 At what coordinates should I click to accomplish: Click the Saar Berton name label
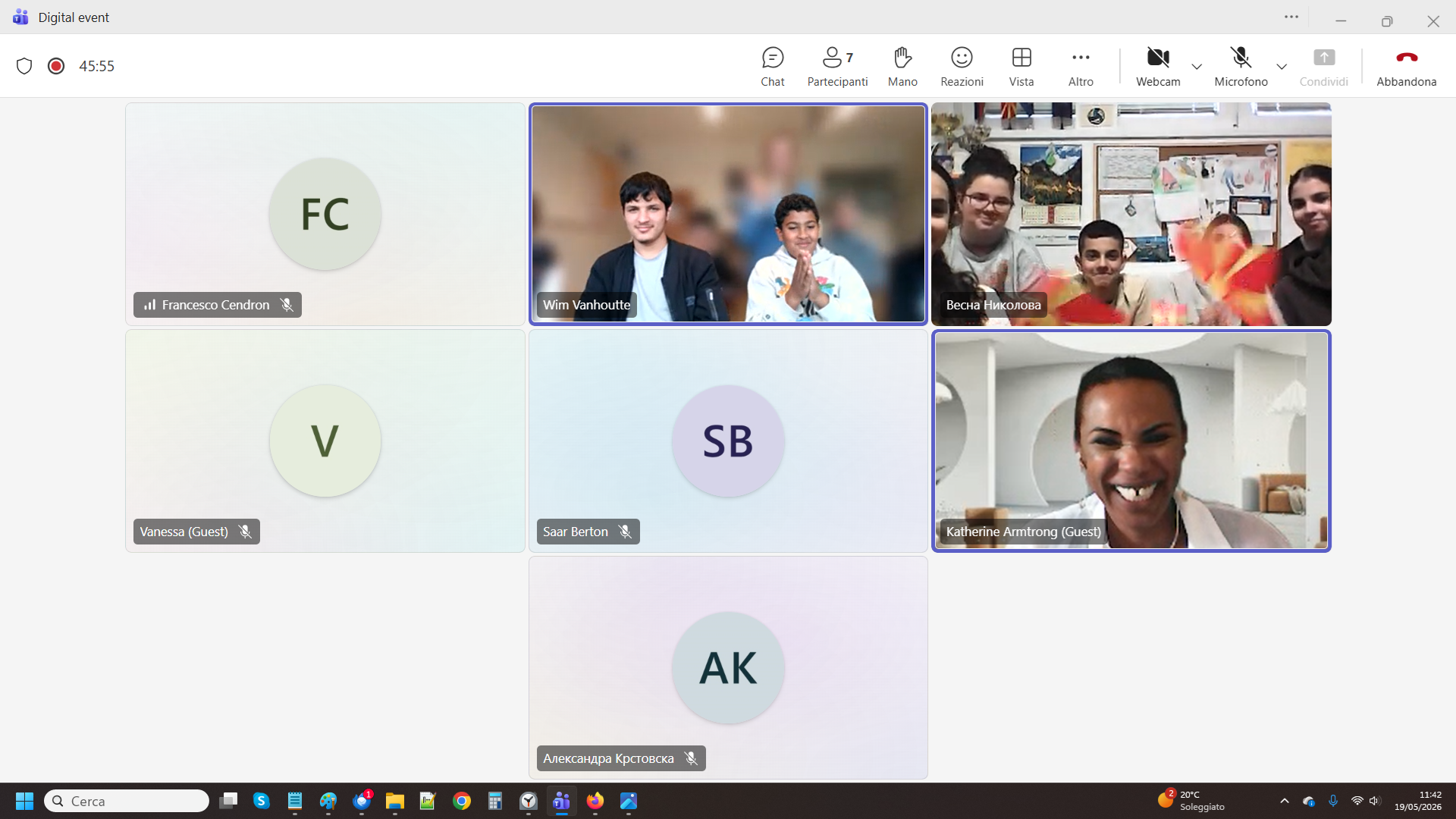tap(588, 532)
